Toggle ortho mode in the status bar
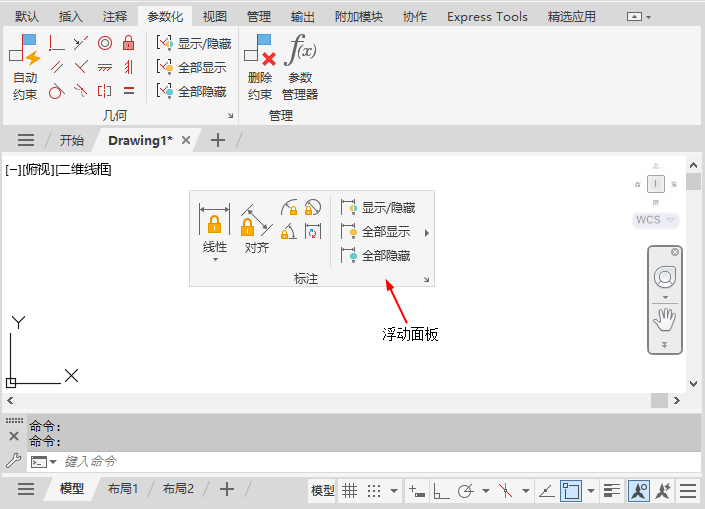This screenshot has width=705, height=509. [441, 490]
